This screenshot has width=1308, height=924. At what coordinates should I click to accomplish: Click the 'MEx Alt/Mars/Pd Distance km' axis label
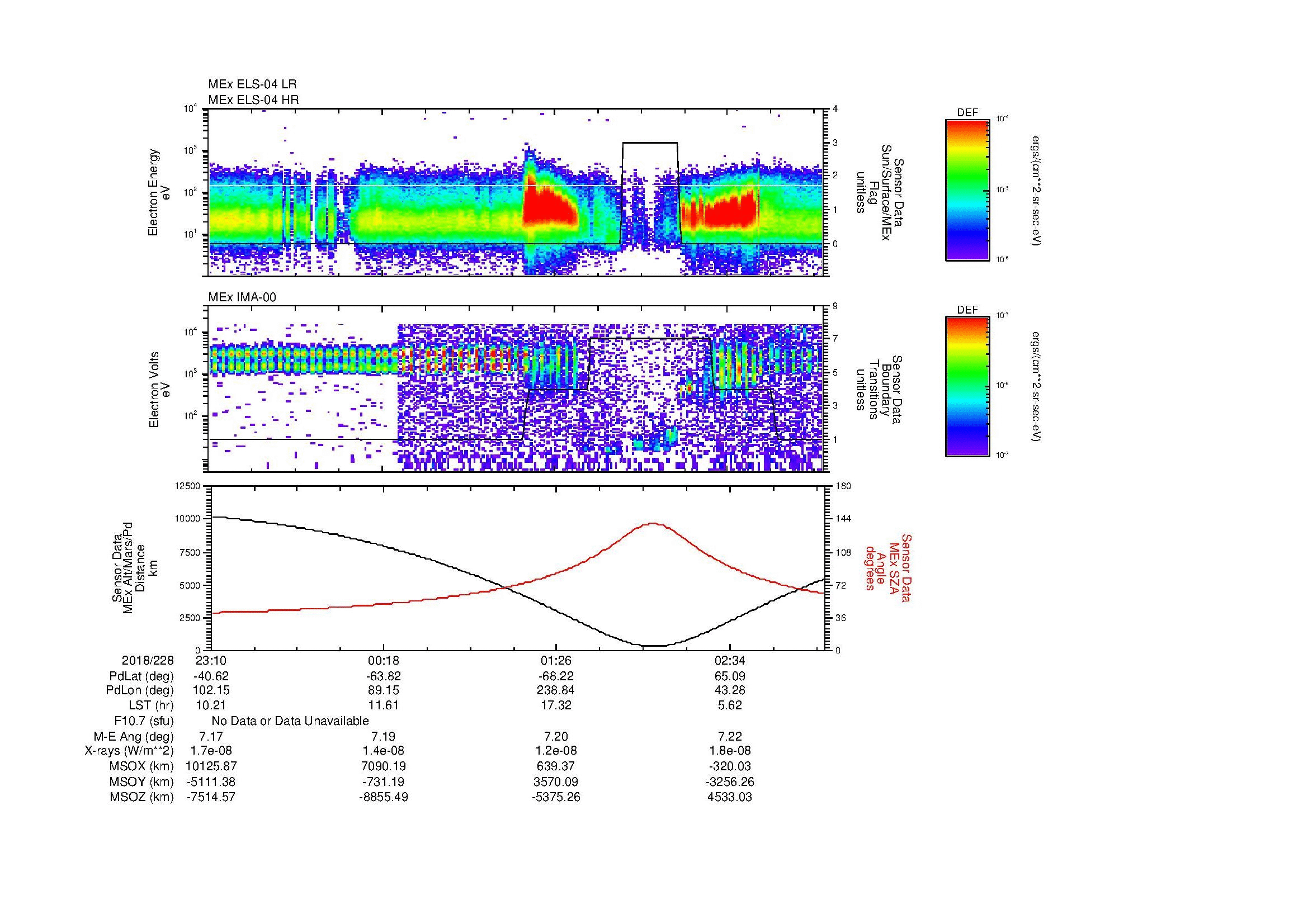pos(134,567)
